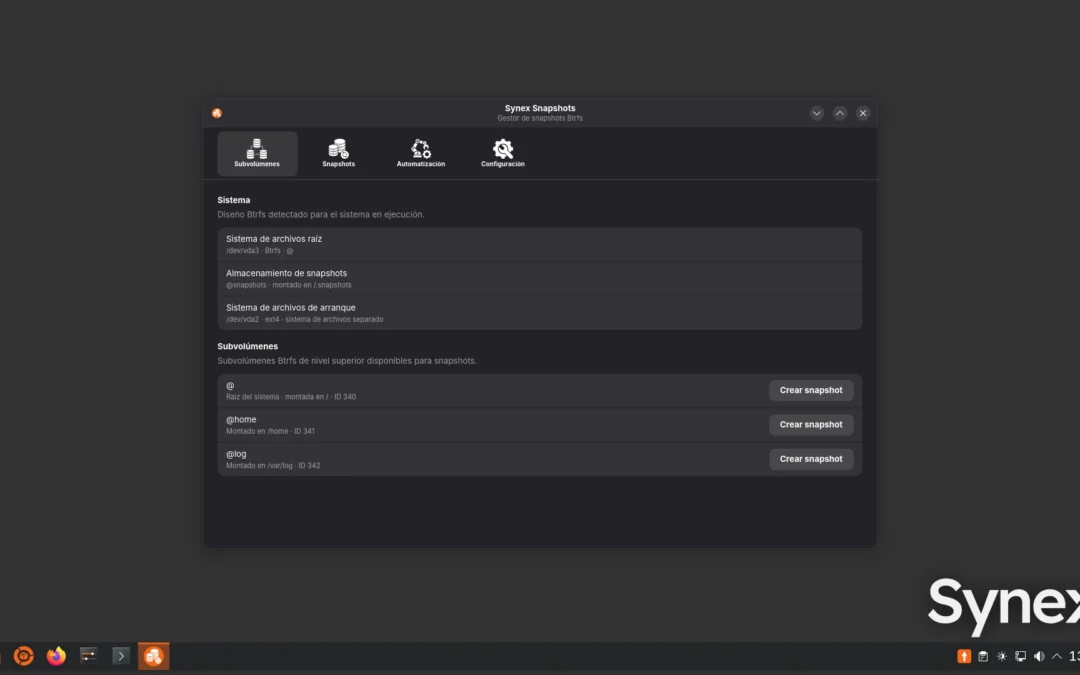Image resolution: width=1080 pixels, height=675 pixels.
Task: Open the settings sliders icon in taskbar
Action: 88,656
